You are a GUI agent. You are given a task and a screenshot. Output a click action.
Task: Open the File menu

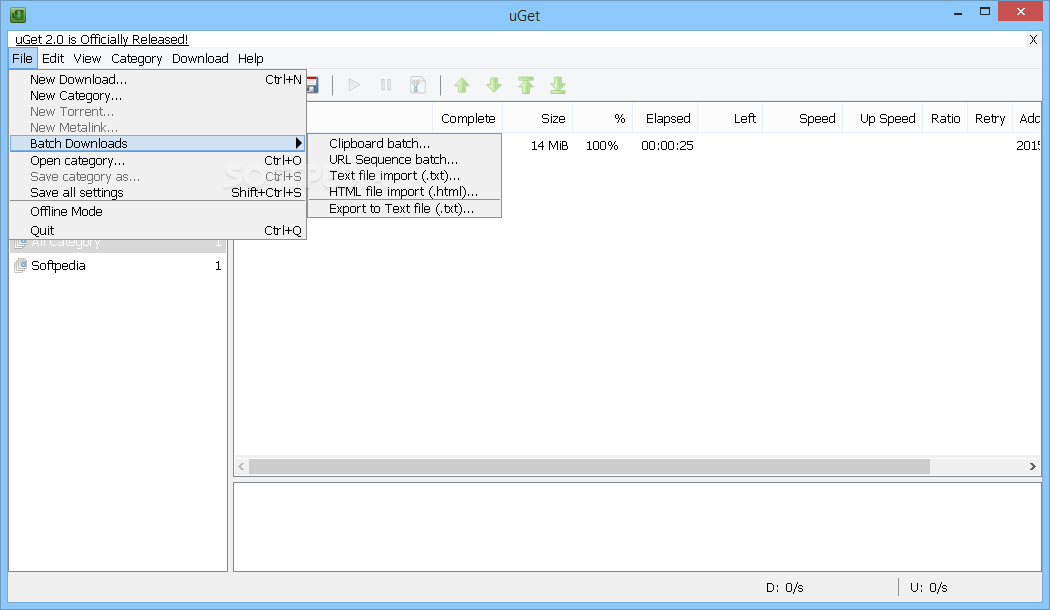tap(22, 58)
